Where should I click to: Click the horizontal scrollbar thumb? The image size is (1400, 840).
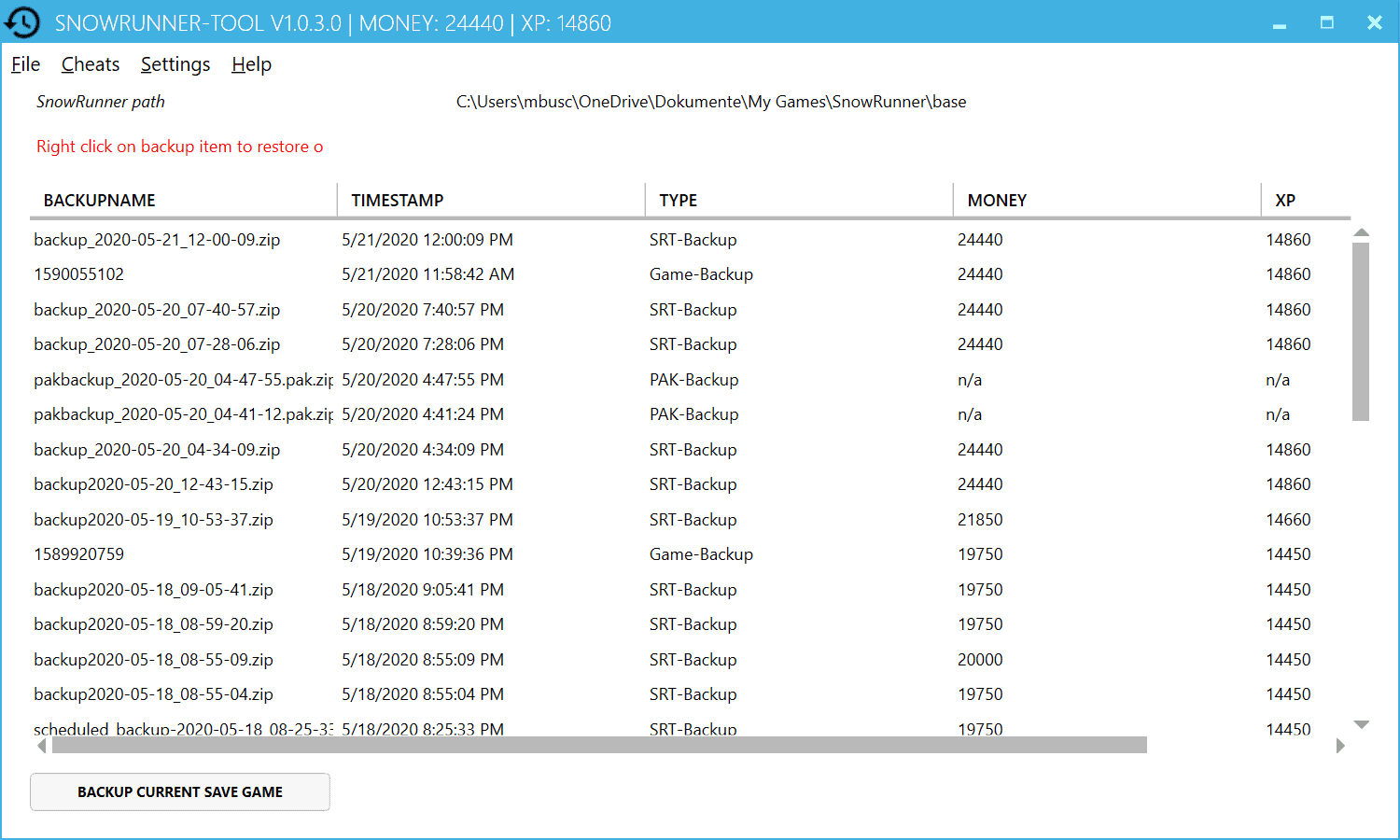click(x=597, y=745)
